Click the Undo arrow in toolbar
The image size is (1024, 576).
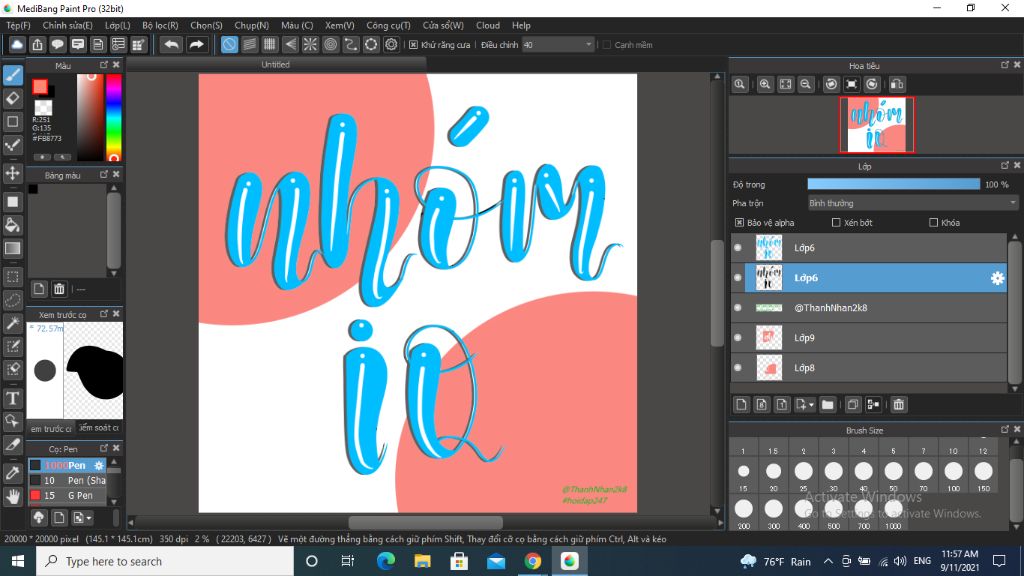coord(171,44)
